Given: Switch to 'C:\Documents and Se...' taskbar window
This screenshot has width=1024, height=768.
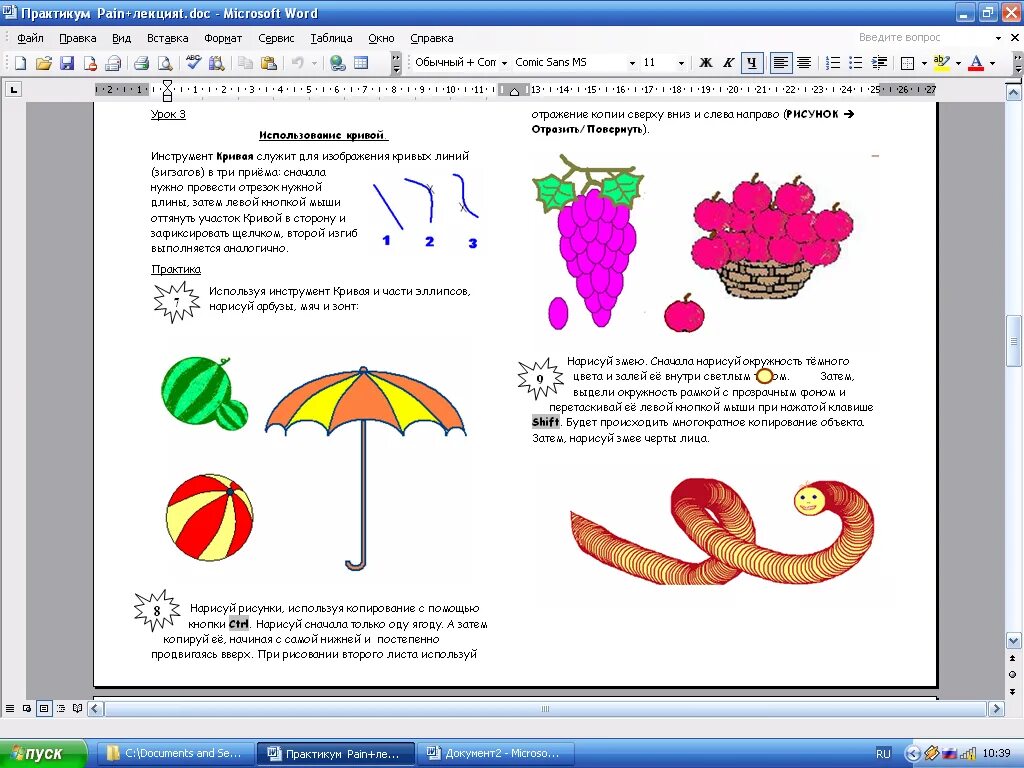Looking at the screenshot, I should (x=175, y=753).
